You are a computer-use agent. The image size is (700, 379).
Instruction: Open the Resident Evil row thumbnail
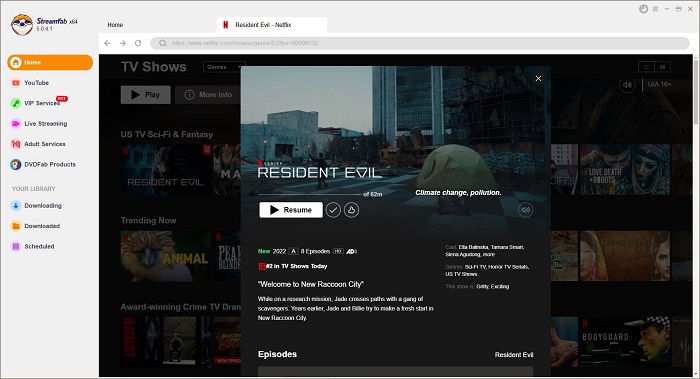pyautogui.click(x=166, y=170)
